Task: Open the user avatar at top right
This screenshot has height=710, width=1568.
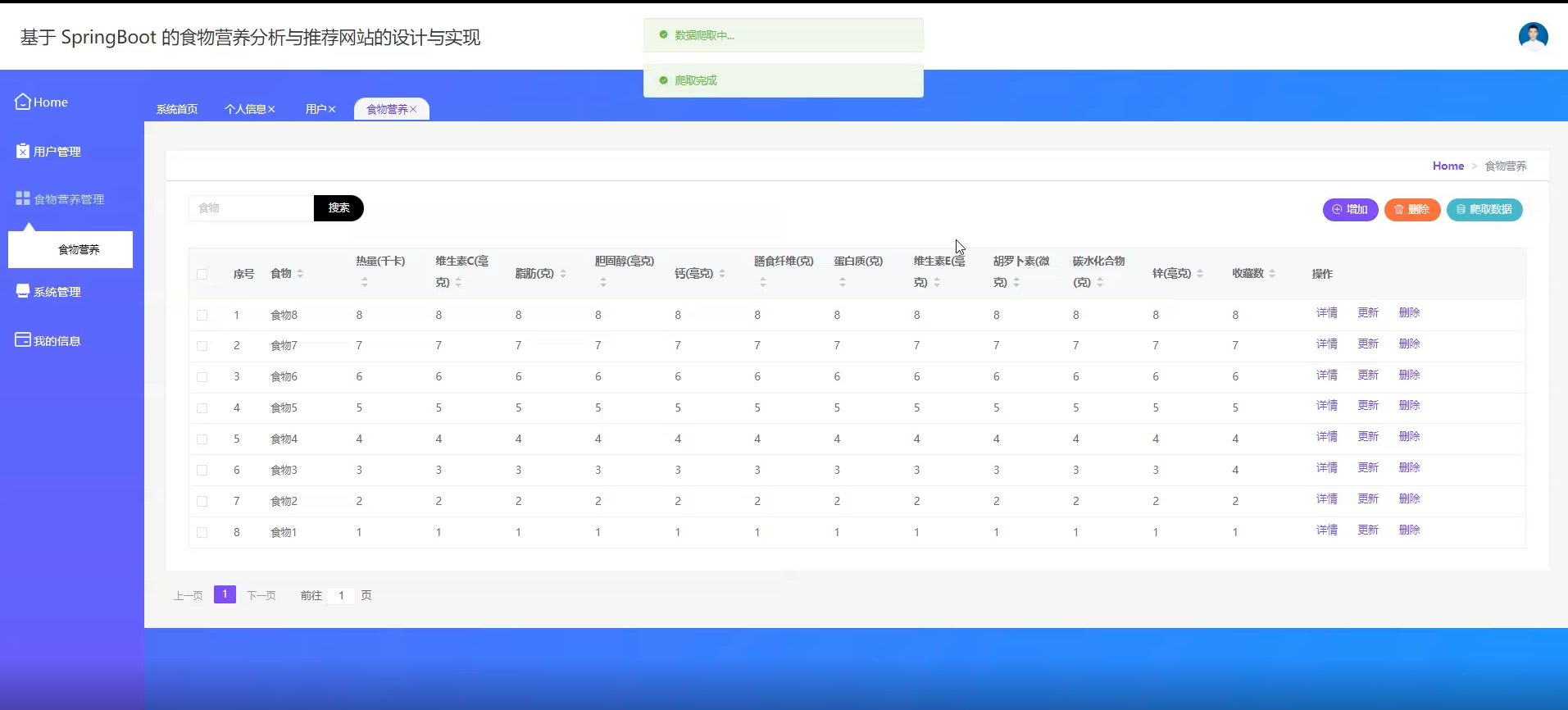Action: (1533, 36)
